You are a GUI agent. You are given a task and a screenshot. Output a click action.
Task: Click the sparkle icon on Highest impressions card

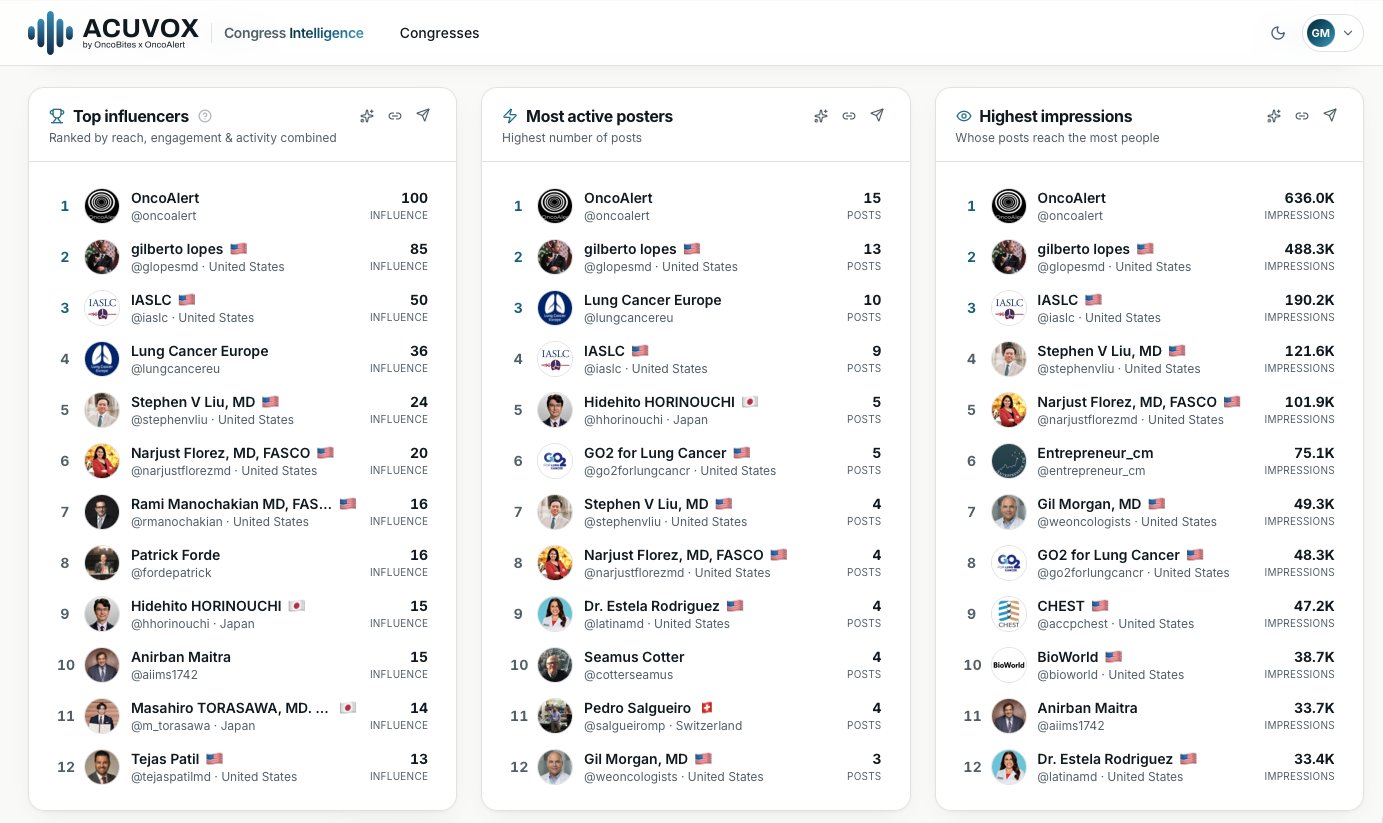coord(1274,116)
